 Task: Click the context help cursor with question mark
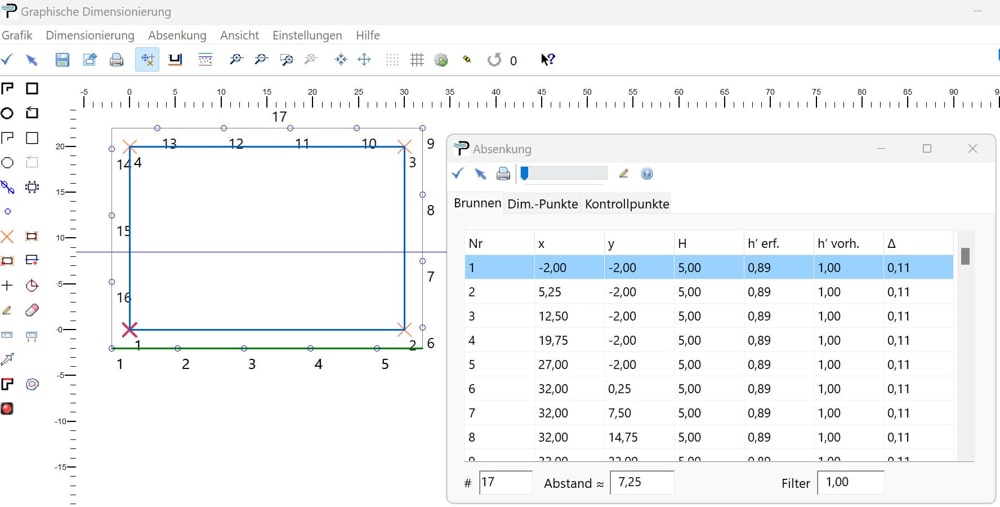pyautogui.click(x=547, y=60)
